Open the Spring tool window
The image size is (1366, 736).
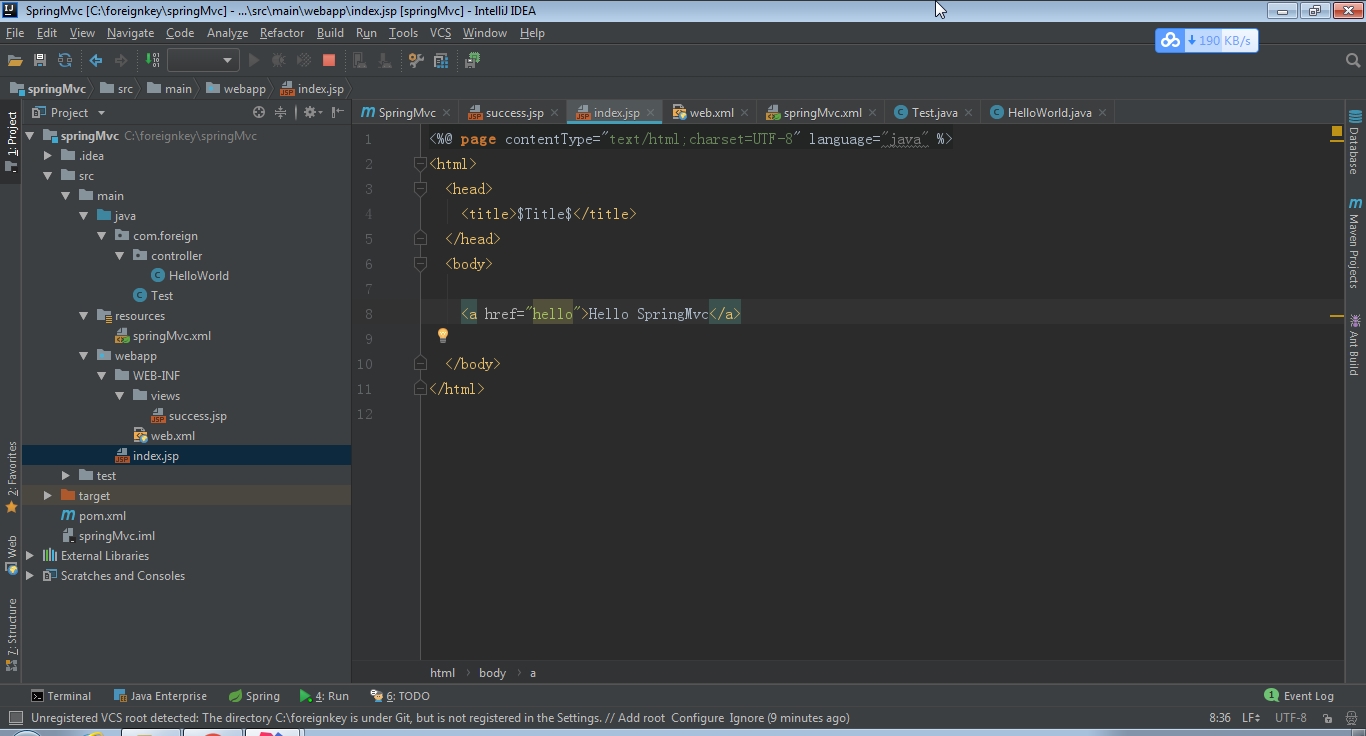(254, 696)
